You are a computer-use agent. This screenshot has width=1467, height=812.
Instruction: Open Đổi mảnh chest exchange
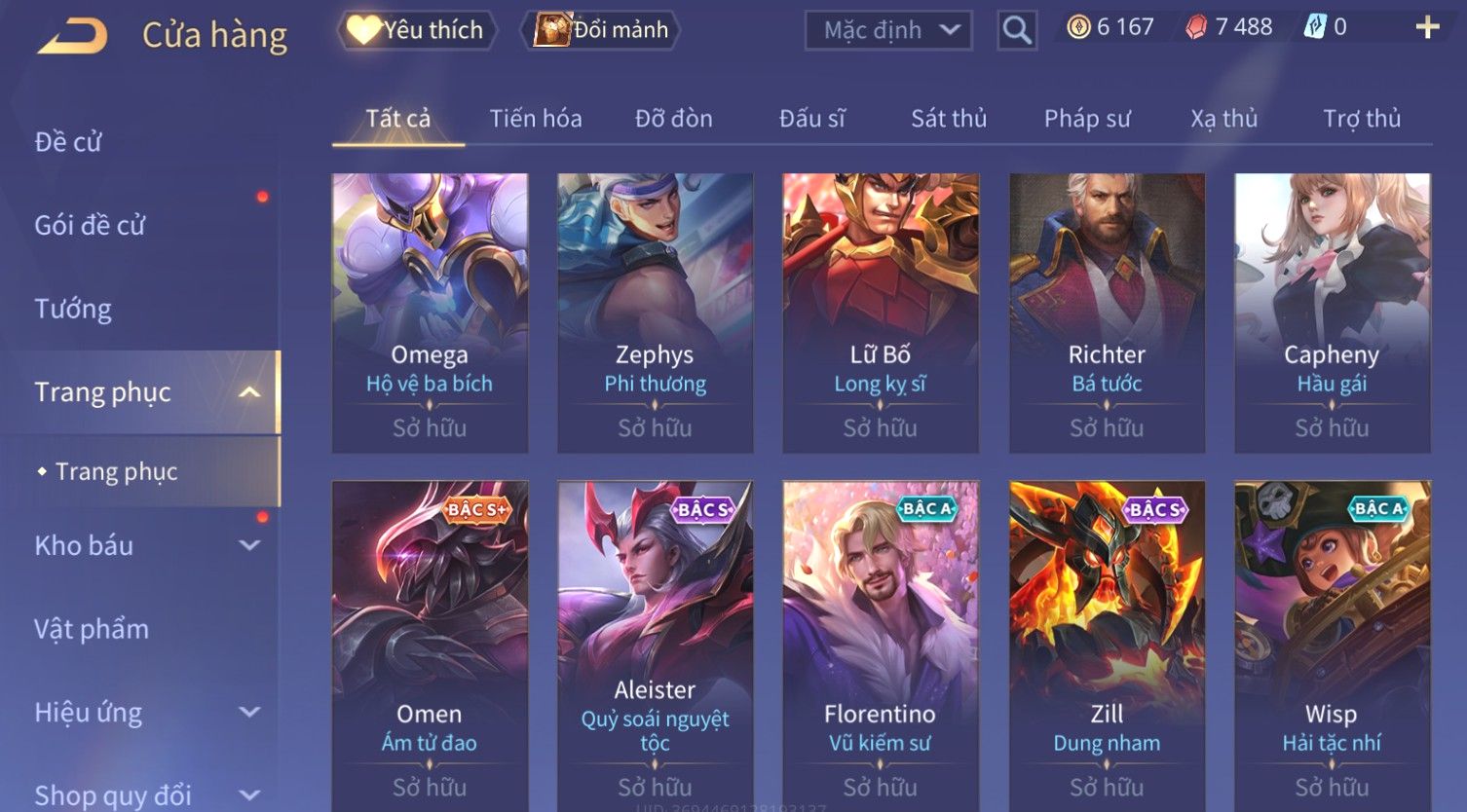pyautogui.click(x=601, y=30)
